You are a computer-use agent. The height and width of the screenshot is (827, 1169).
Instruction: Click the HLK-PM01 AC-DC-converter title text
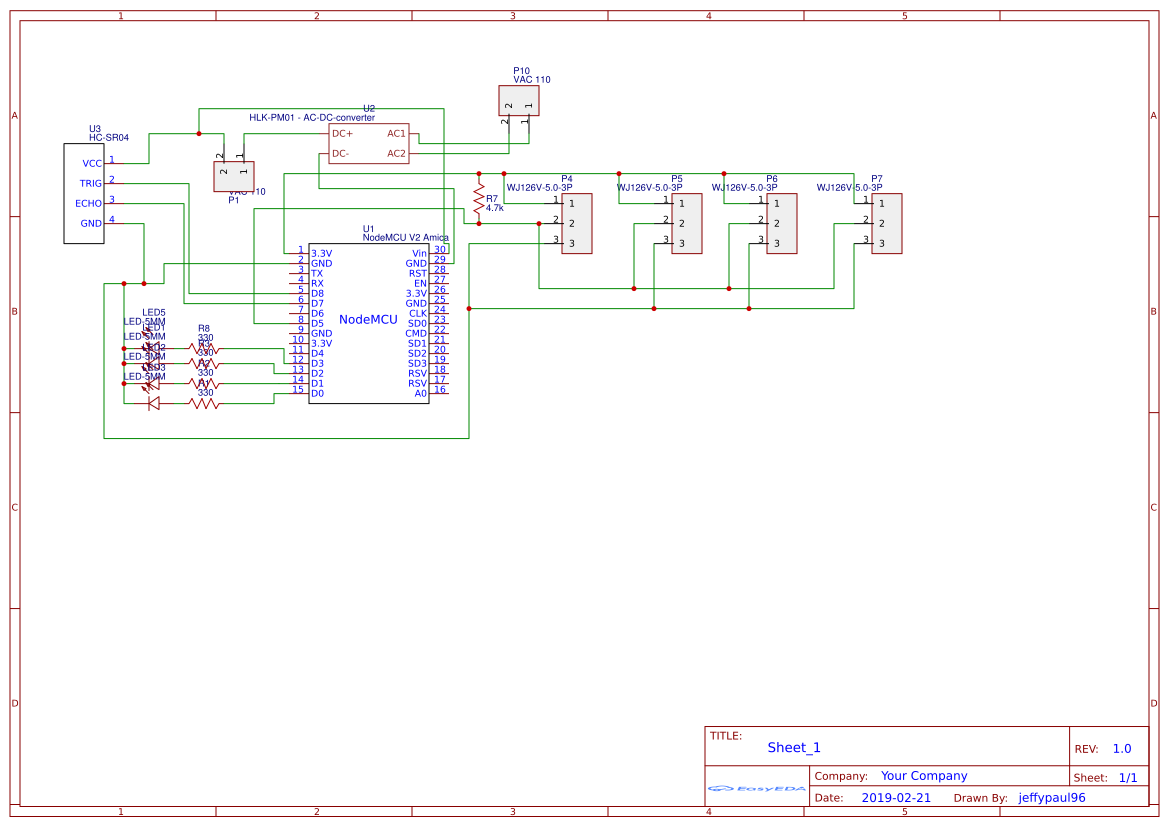(x=312, y=118)
